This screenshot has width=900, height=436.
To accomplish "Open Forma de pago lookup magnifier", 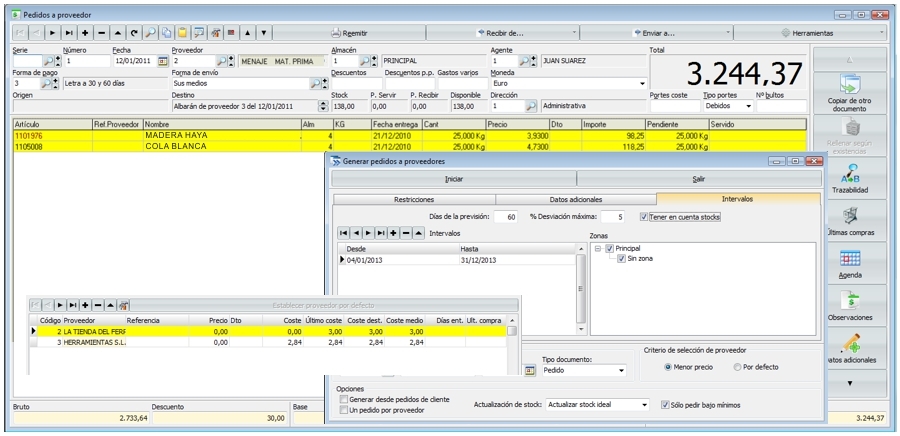I will pyautogui.click(x=46, y=83).
